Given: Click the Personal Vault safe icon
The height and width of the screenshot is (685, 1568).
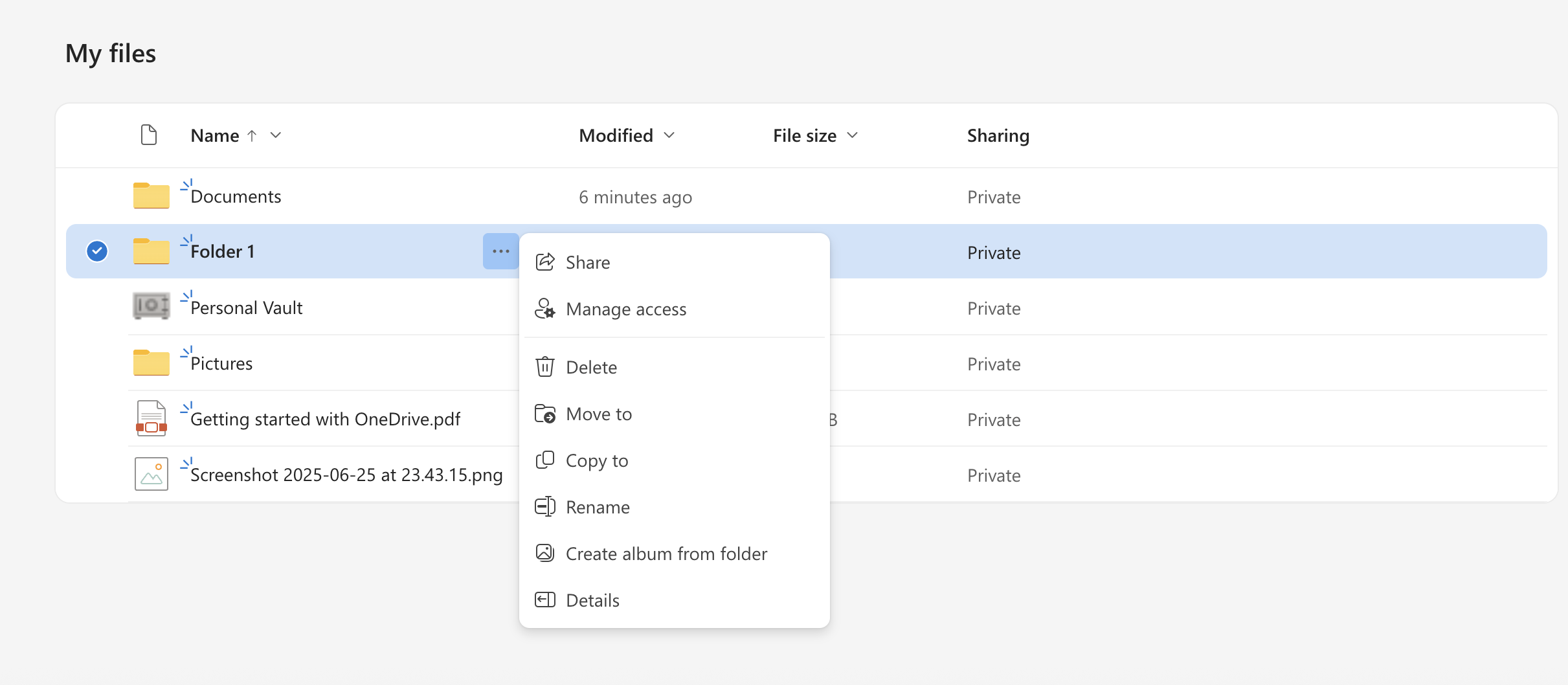Looking at the screenshot, I should point(151,306).
